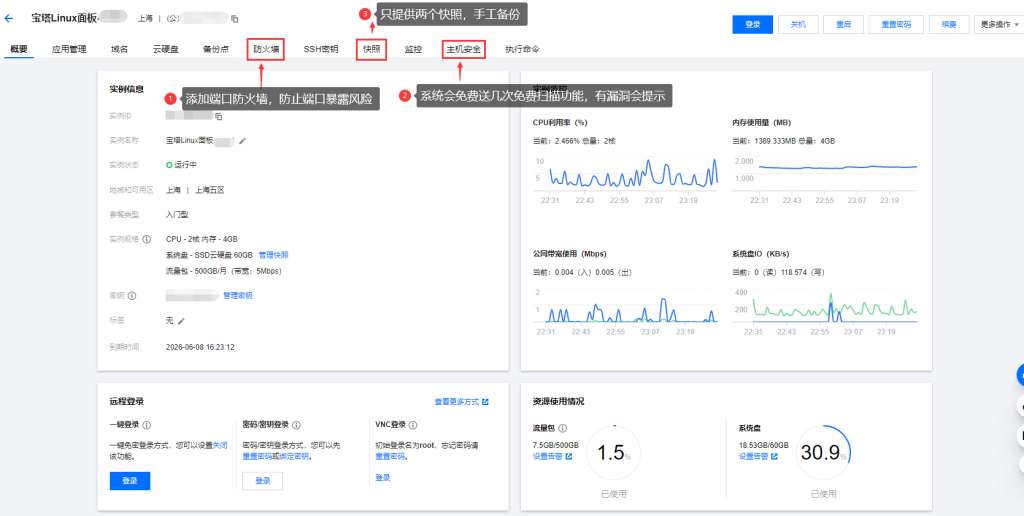This screenshot has height=516, width=1024.
Task: Click the 1.5% traffic usage ring
Action: pos(614,453)
